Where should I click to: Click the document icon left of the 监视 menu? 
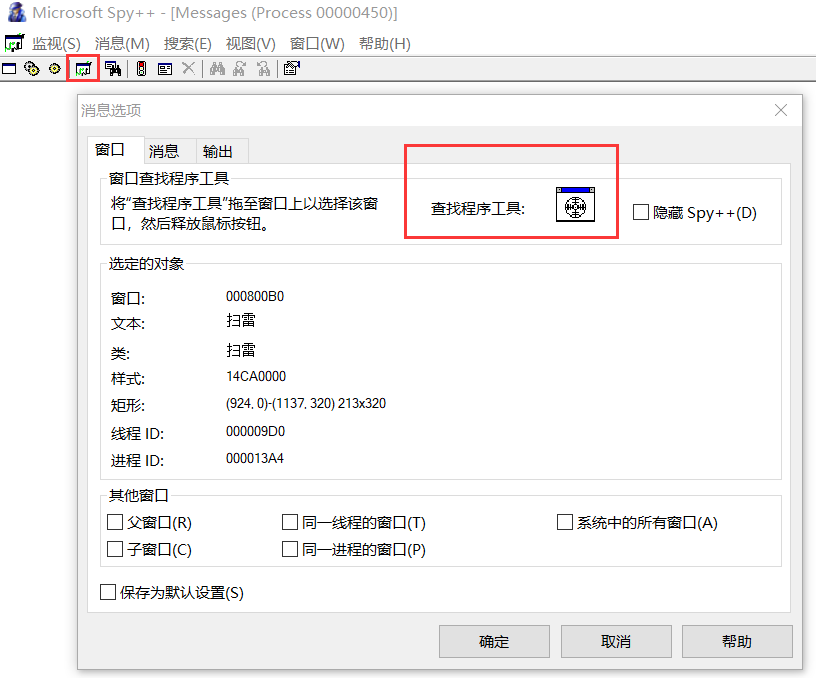point(14,43)
